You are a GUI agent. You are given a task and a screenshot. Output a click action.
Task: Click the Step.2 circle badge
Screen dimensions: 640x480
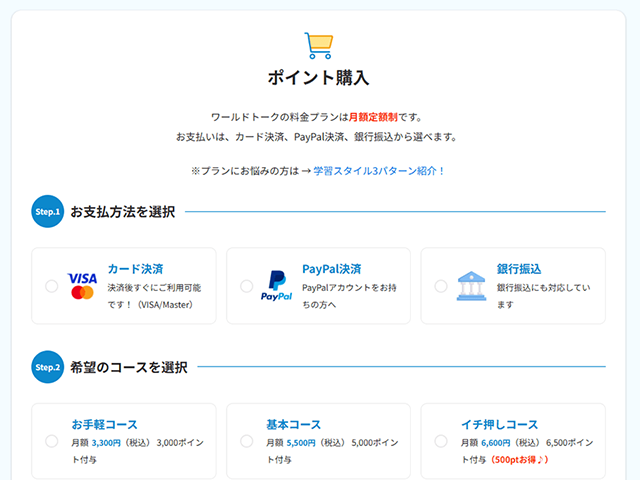48,367
